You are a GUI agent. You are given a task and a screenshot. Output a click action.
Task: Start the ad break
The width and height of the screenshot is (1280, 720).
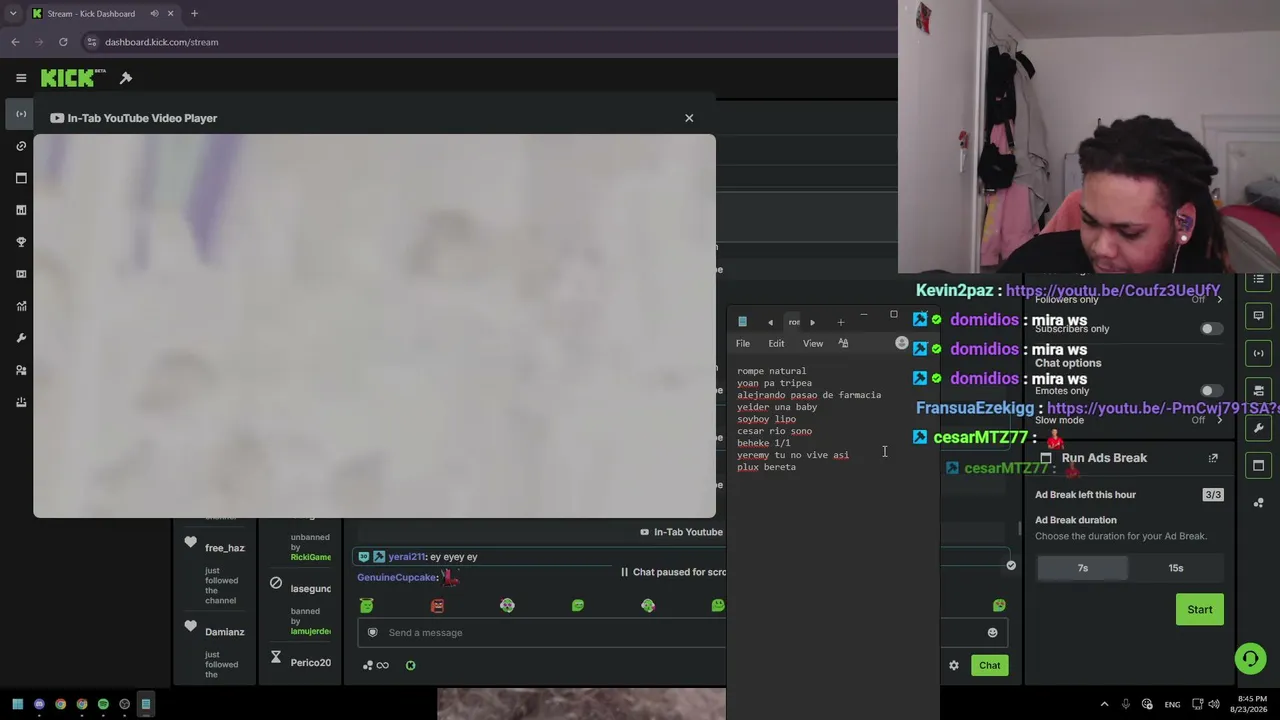click(x=1200, y=610)
